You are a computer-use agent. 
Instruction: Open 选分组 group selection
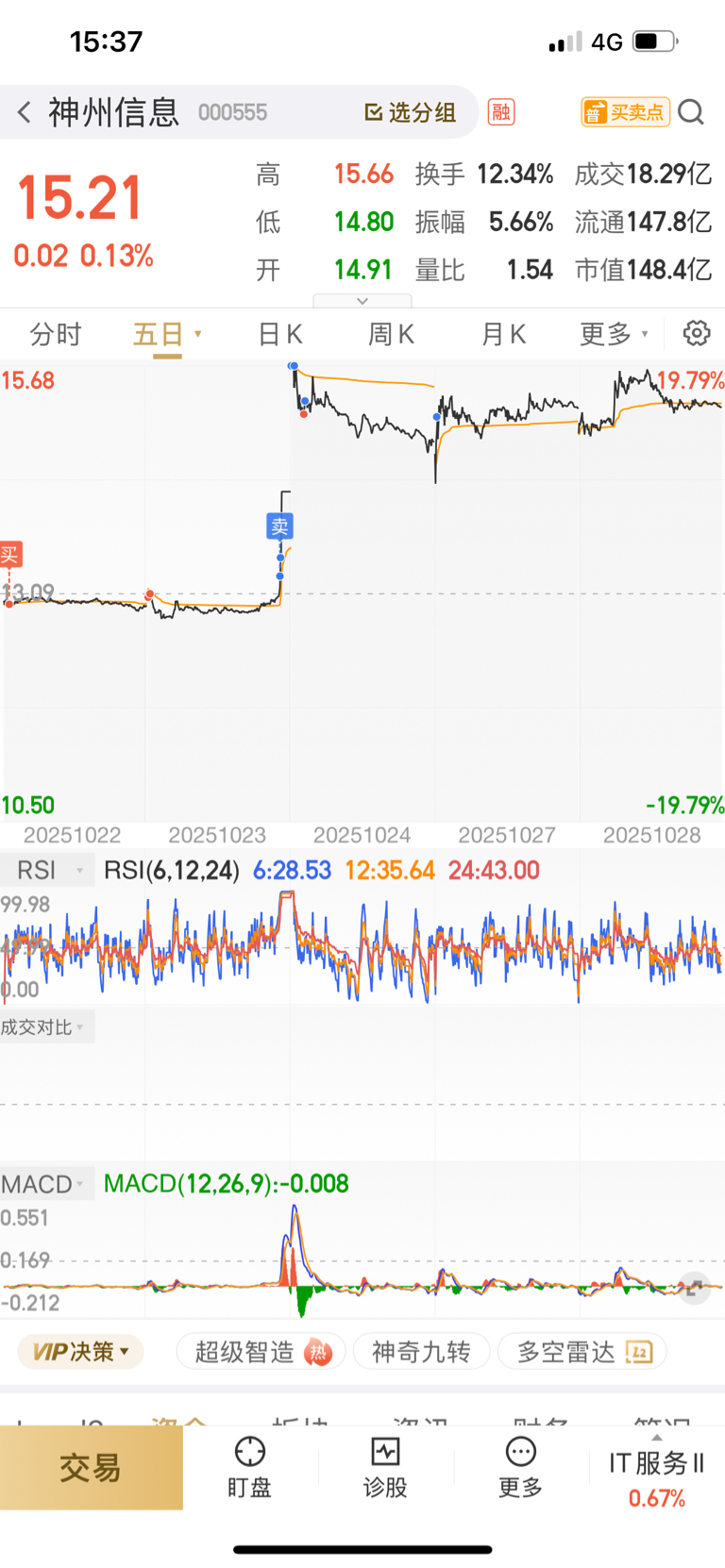[x=411, y=112]
